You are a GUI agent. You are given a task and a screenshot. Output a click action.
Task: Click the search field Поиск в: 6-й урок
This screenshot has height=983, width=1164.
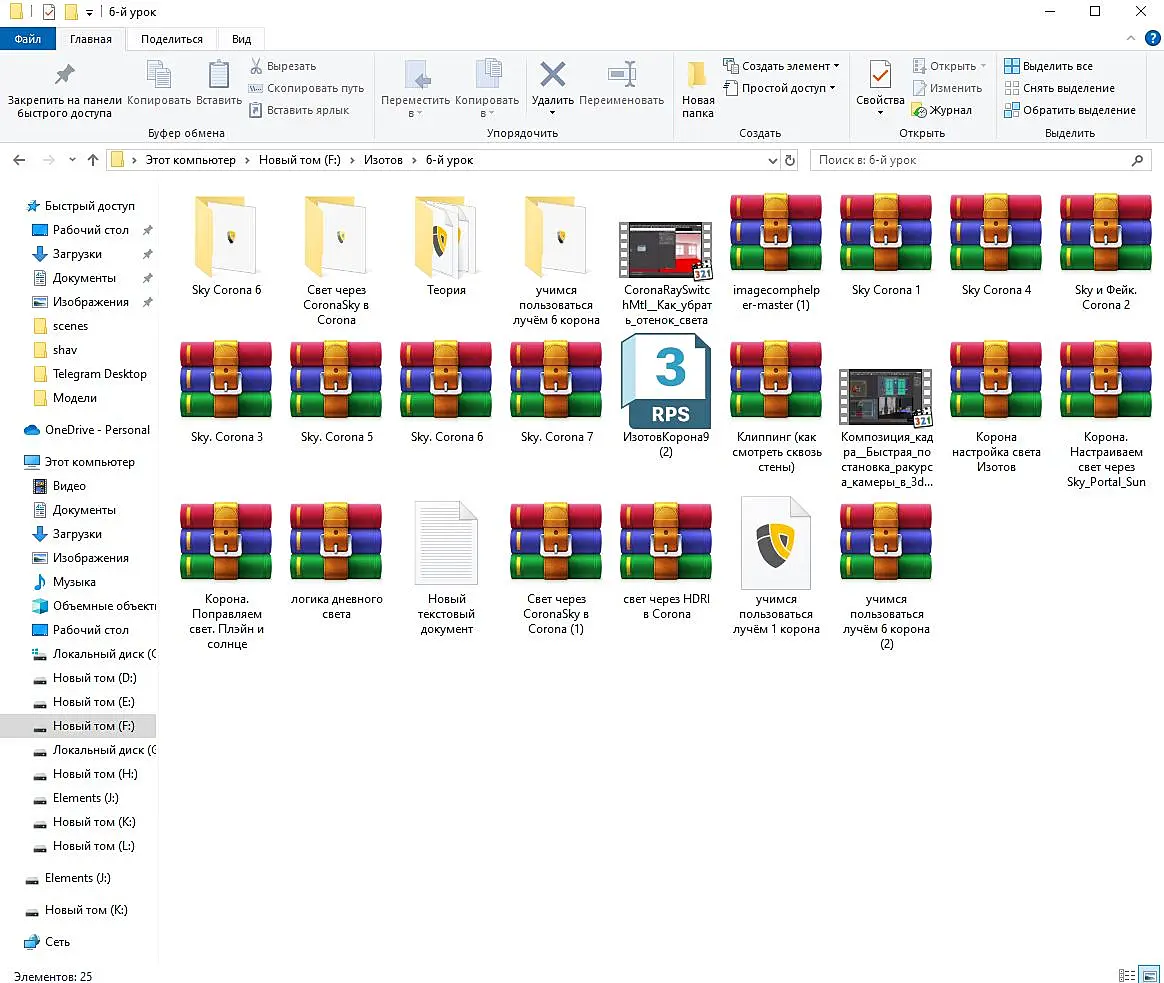pyautogui.click(x=980, y=160)
